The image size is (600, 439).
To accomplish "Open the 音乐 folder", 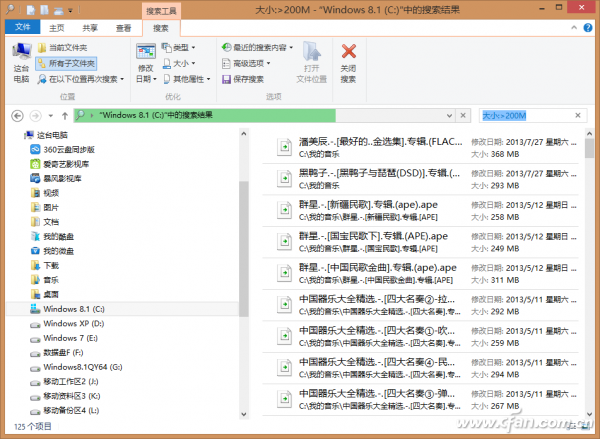I will click(x=45, y=281).
